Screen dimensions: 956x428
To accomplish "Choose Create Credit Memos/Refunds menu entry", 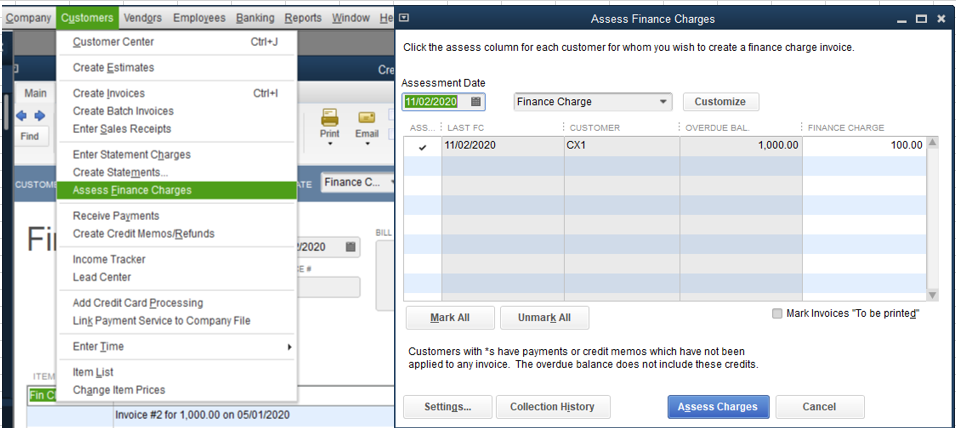I will click(143, 234).
